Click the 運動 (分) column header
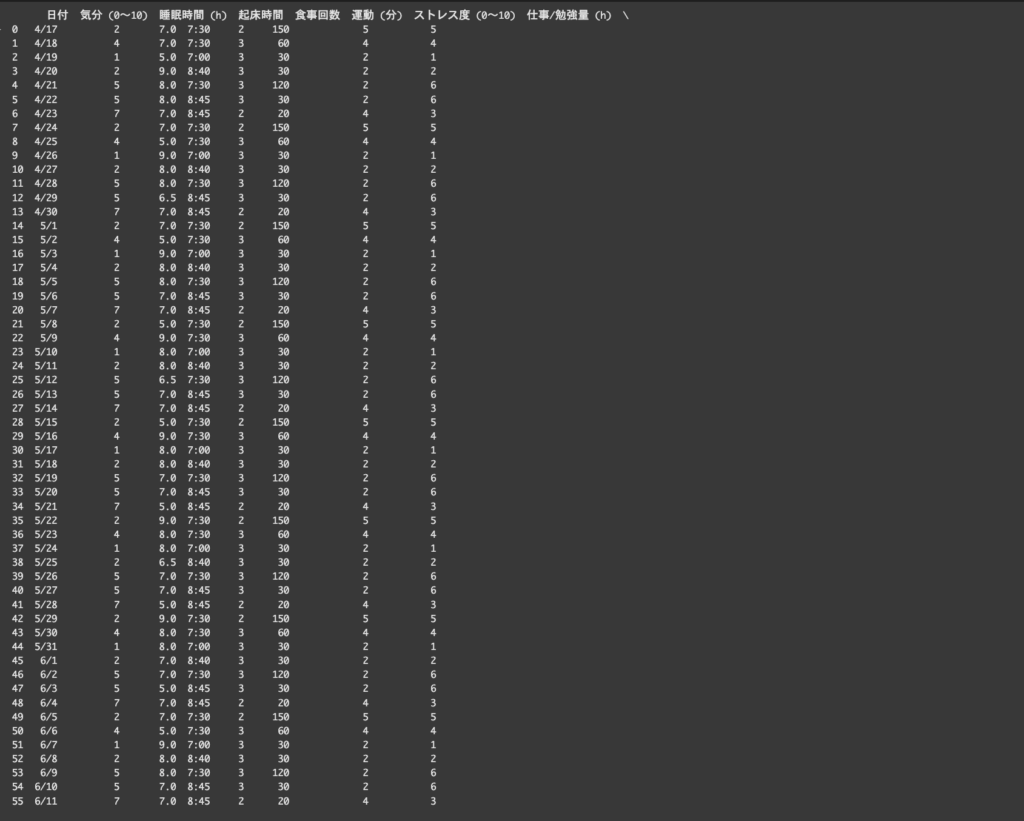The height and width of the screenshot is (821, 1024). pos(377,15)
